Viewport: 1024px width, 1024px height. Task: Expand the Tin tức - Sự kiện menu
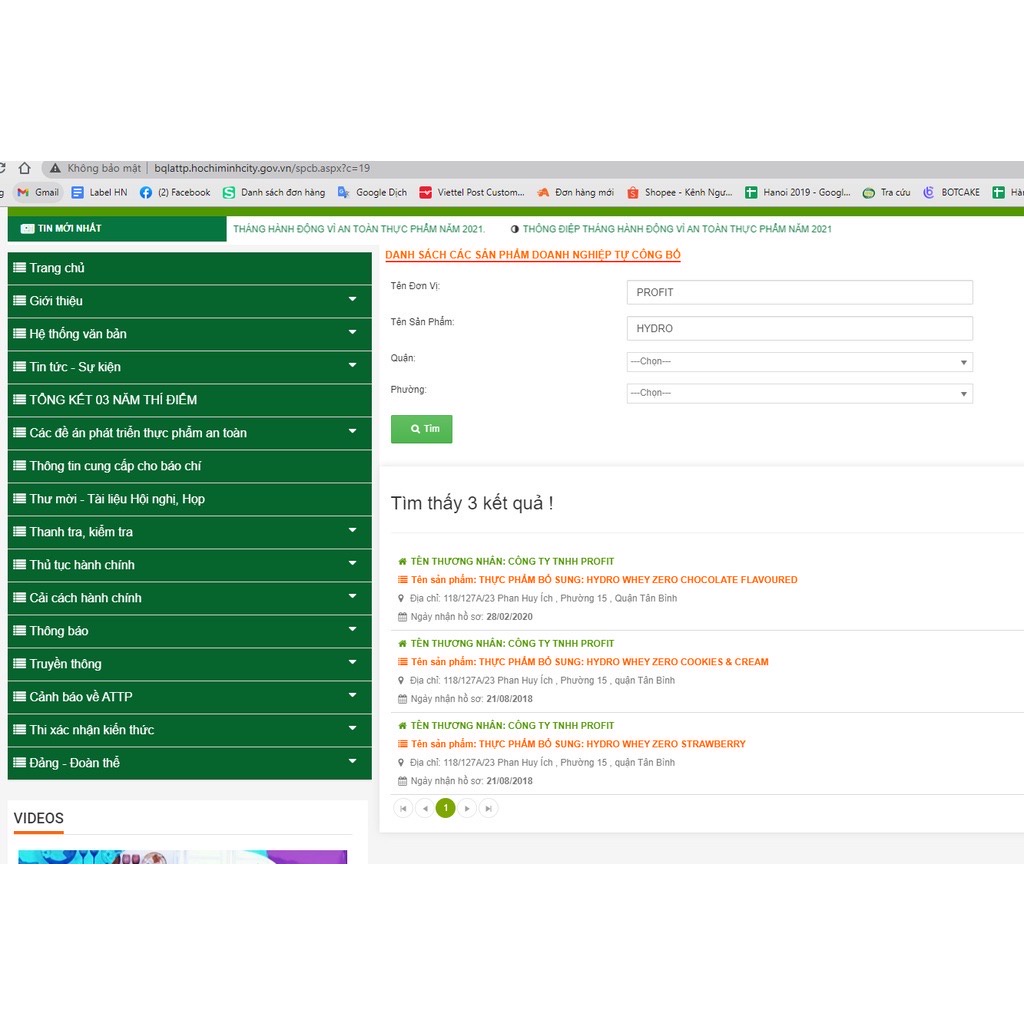click(189, 367)
